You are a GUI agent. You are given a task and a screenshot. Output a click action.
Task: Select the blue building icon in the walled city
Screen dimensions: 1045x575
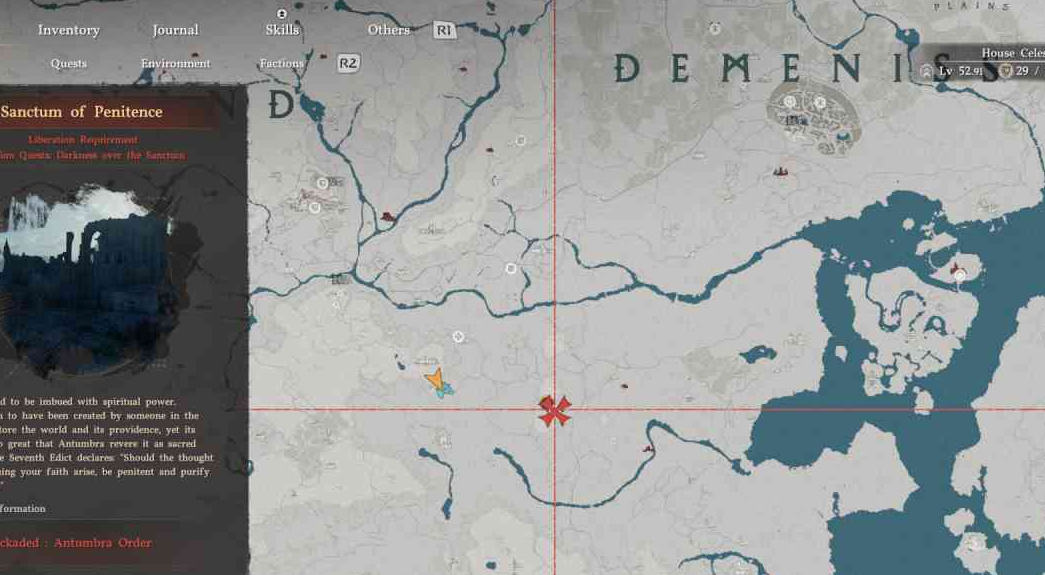(x=843, y=137)
